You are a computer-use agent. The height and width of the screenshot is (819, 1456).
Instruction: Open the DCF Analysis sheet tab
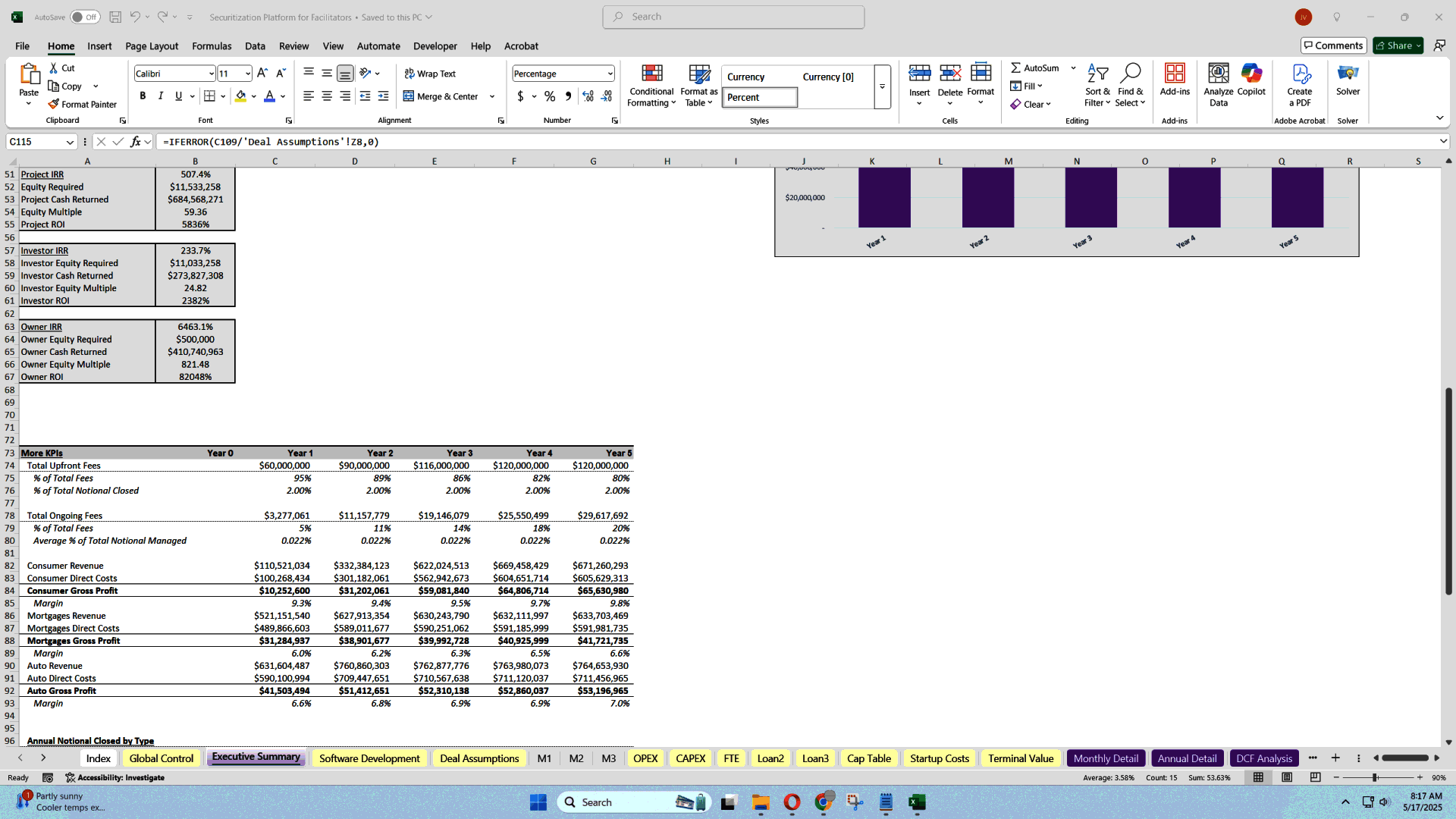[1263, 758]
